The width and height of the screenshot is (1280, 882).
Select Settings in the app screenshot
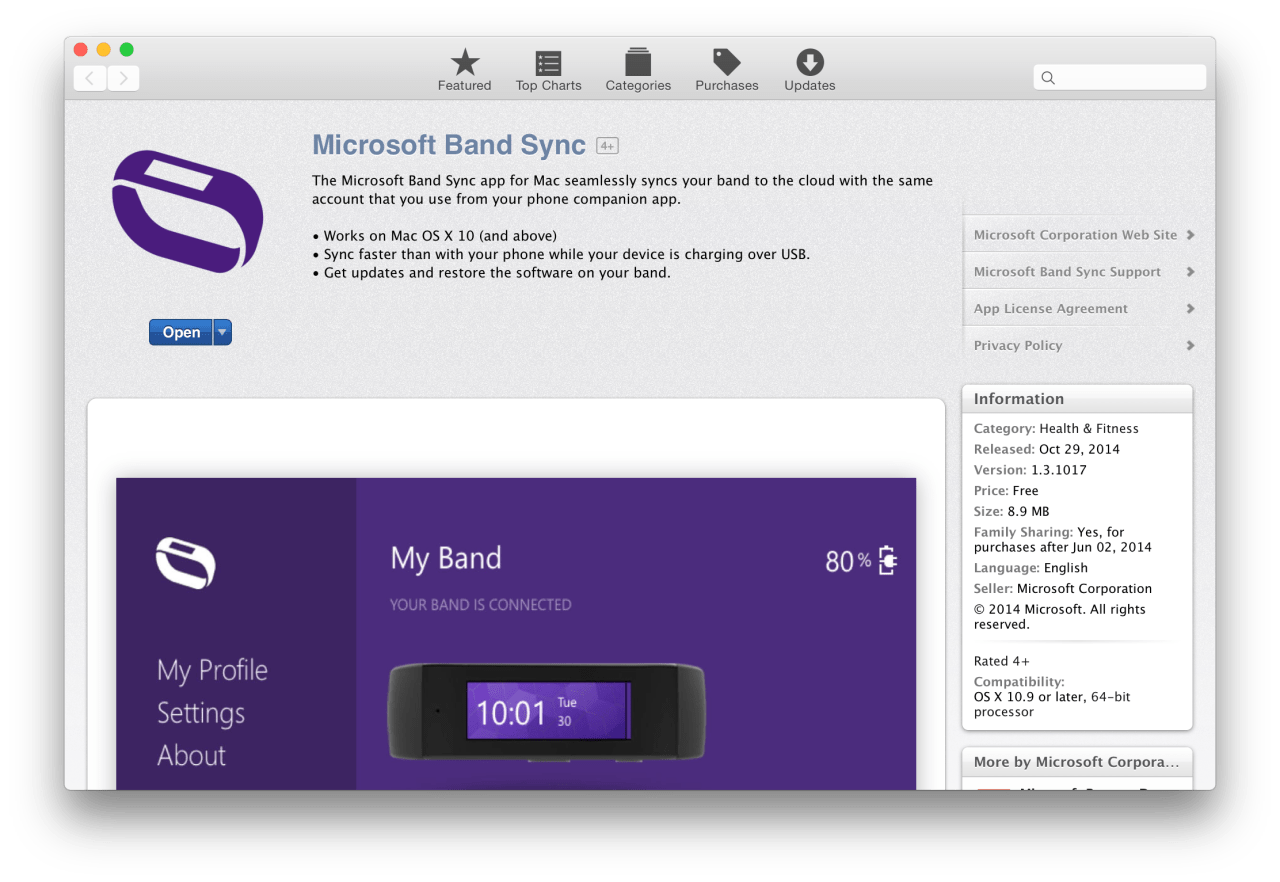(201, 713)
